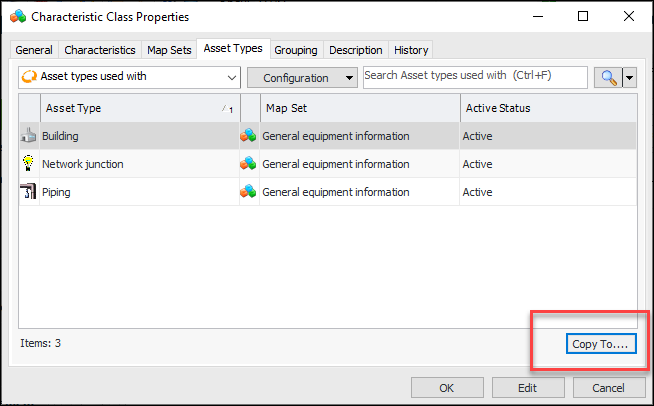
Task: Click the magnifying glass search icon
Action: tap(606, 78)
